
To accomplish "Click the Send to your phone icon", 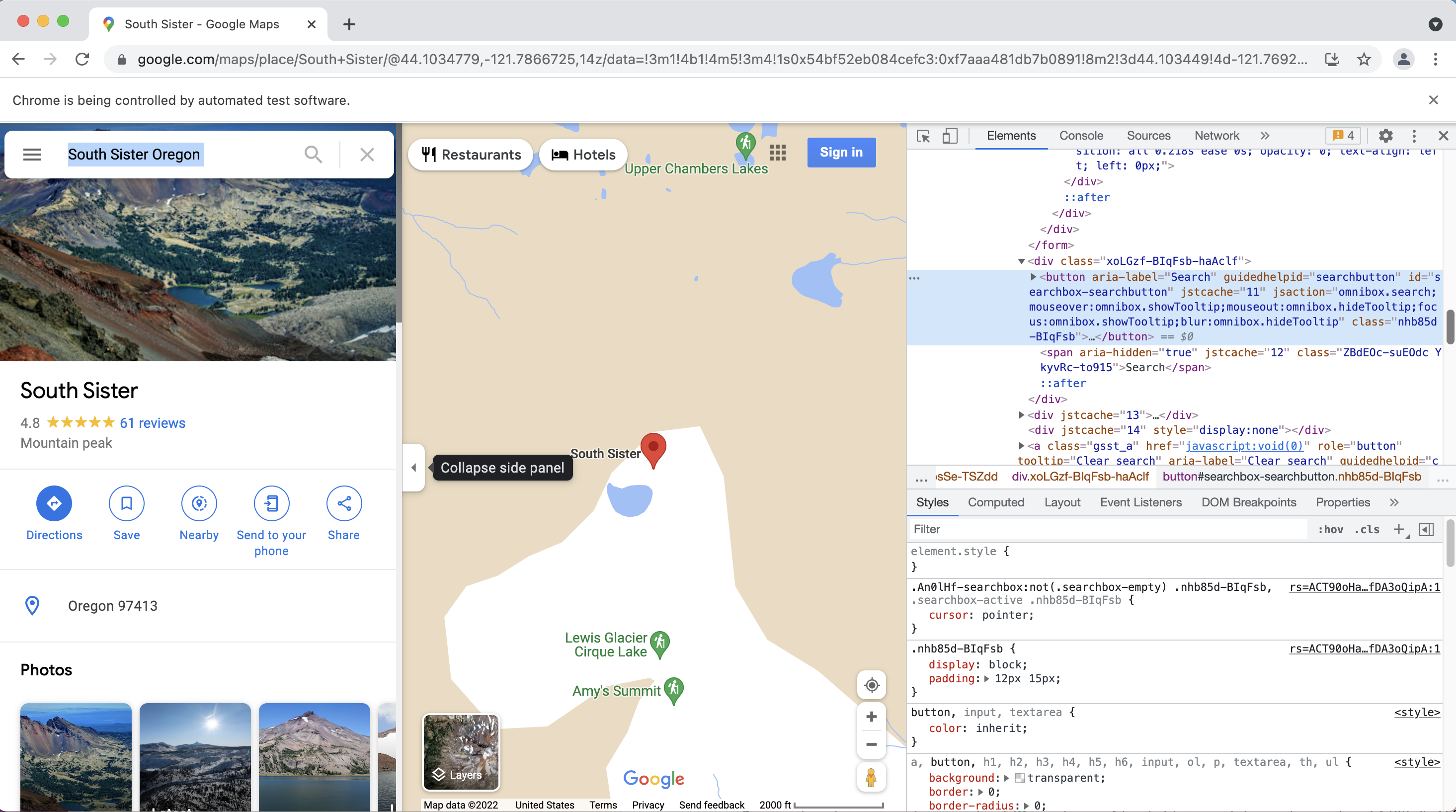I will (271, 503).
